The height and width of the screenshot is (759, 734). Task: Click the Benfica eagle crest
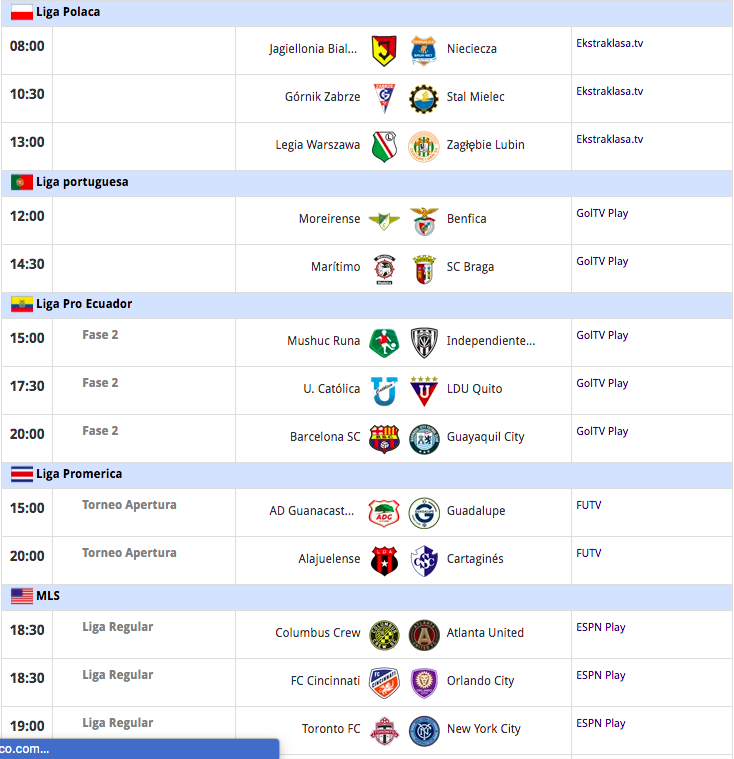pyautogui.click(x=424, y=221)
